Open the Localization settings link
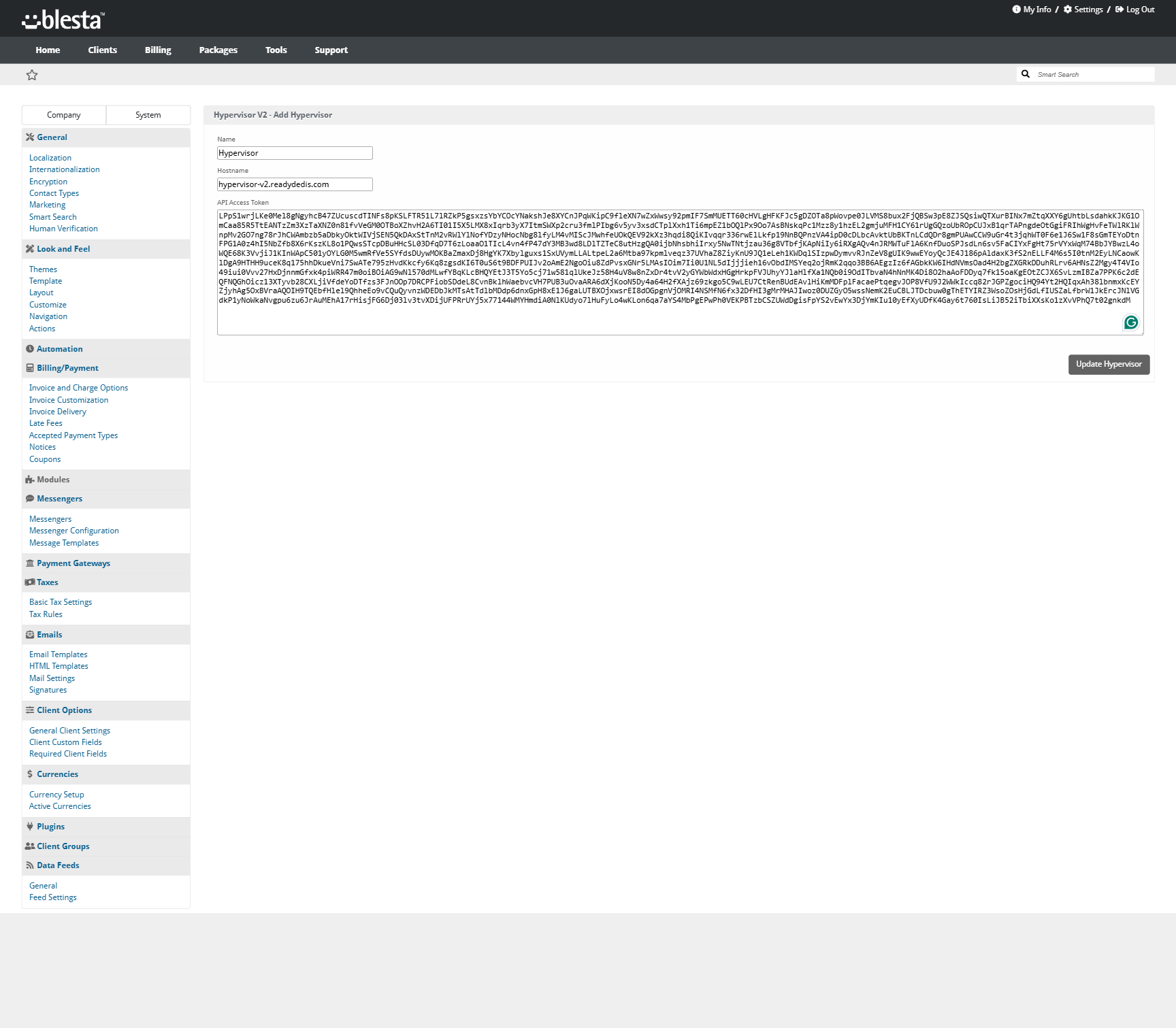The image size is (1176, 1028). point(50,158)
